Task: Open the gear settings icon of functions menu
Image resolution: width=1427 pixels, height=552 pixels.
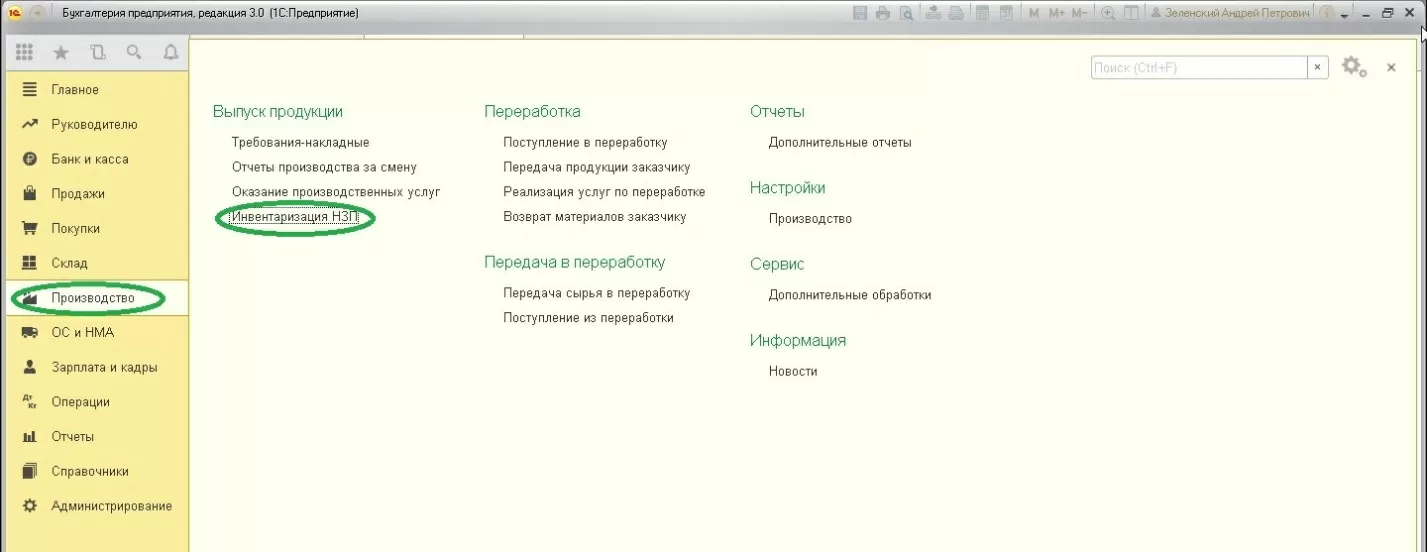Action: coord(1353,67)
